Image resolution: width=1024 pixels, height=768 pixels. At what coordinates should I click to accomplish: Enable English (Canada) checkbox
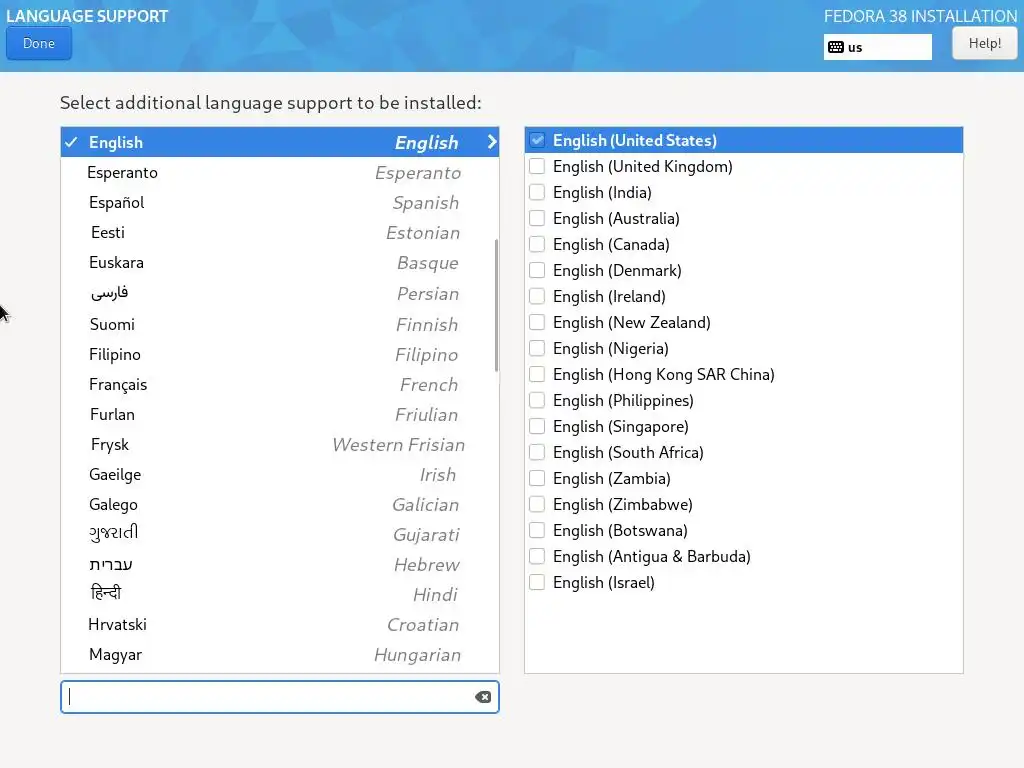[537, 244]
